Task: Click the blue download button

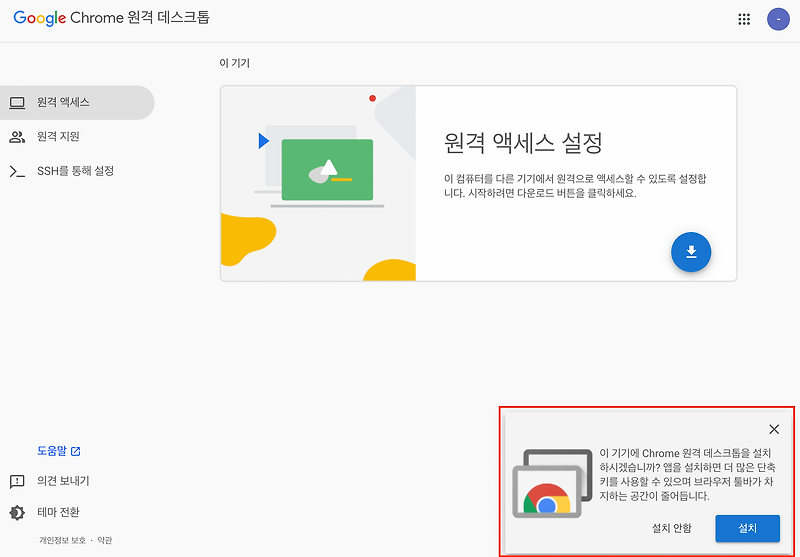Action: coord(691,252)
